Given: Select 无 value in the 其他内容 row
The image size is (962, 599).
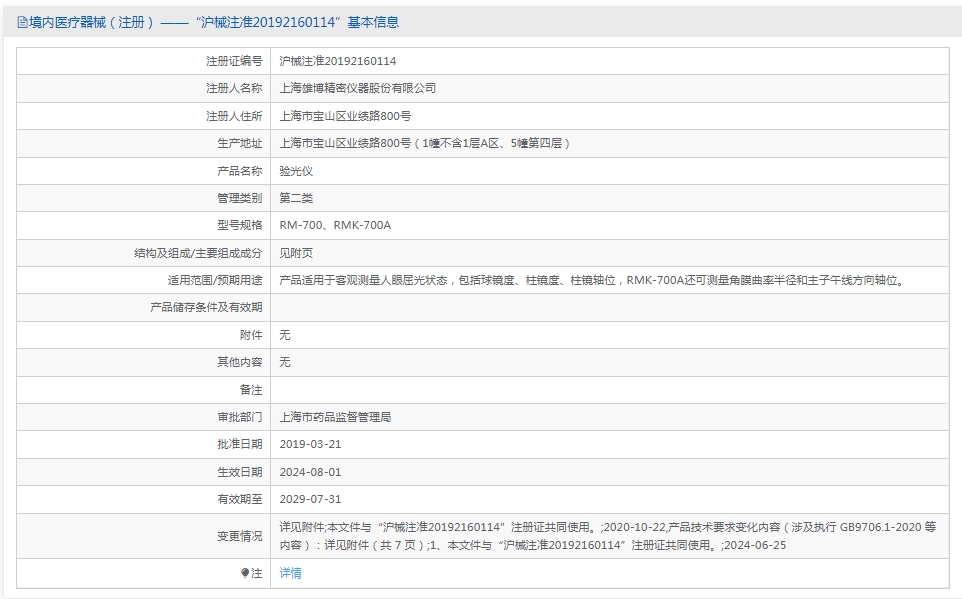Looking at the screenshot, I should 285,362.
